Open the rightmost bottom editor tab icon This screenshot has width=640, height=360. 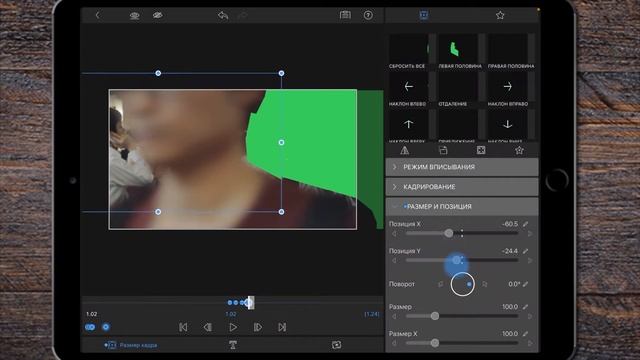(x=336, y=345)
